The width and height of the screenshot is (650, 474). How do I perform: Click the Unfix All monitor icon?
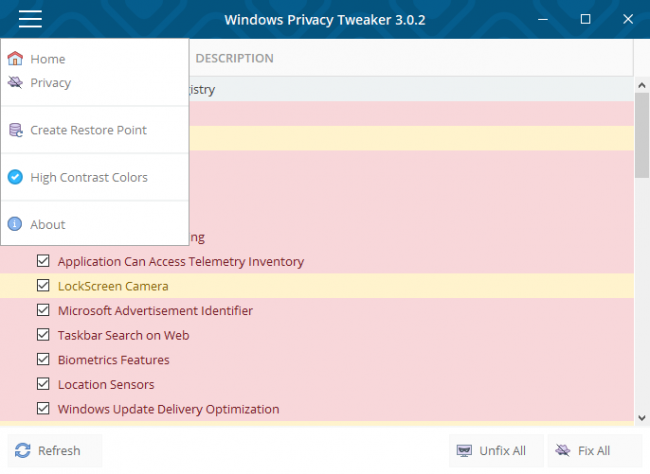(x=464, y=450)
